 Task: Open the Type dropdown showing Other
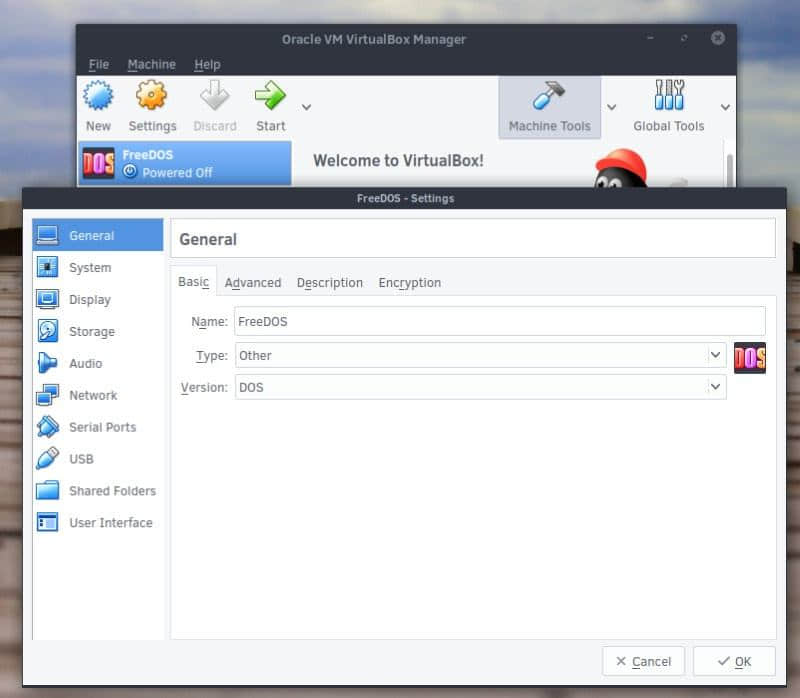[481, 355]
